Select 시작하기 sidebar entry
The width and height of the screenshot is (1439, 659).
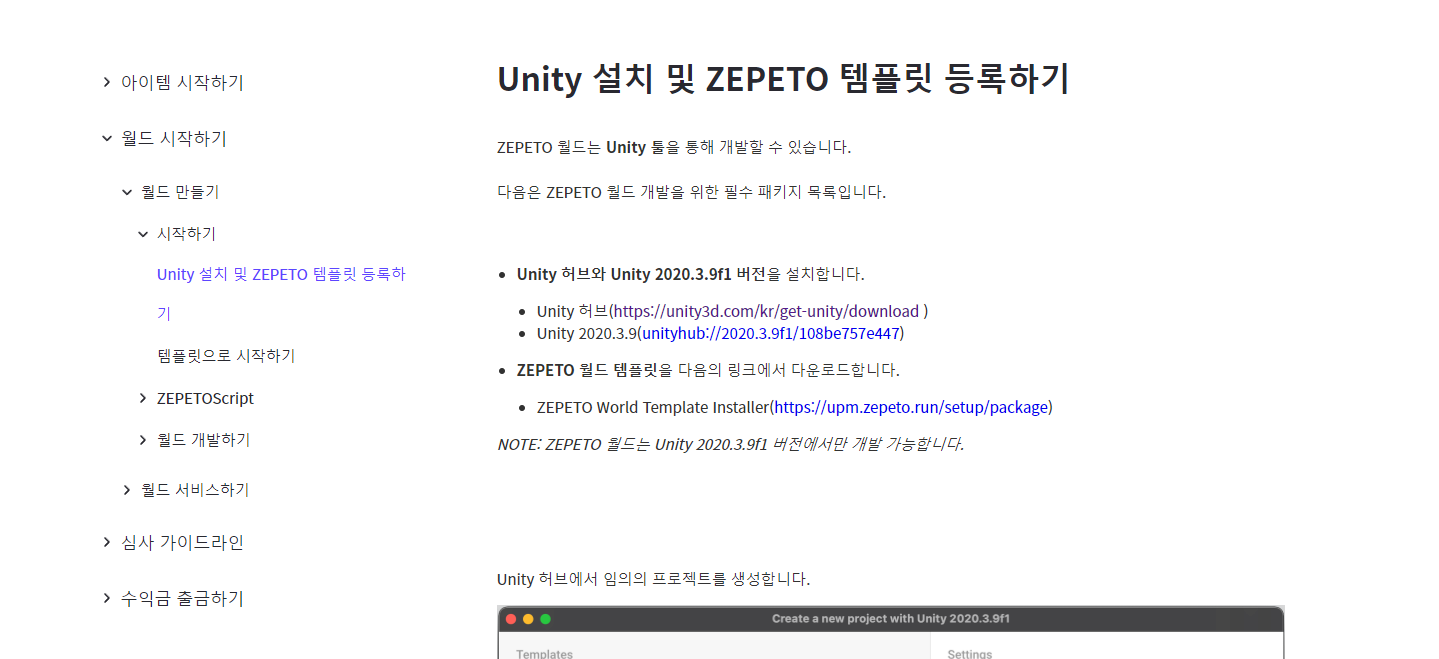(186, 234)
